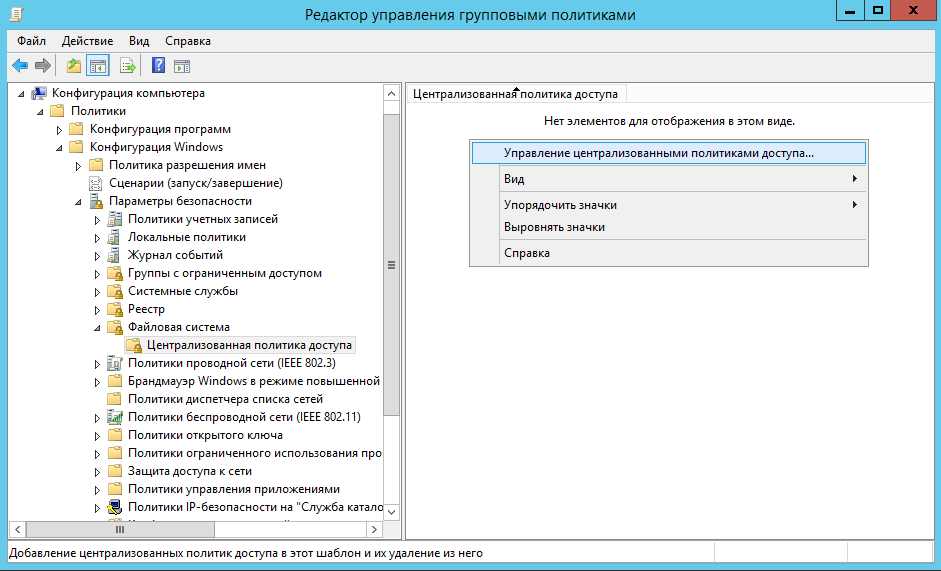The height and width of the screenshot is (571, 941).
Task: Choose Управление централизованными политиками доступа...
Action: coord(669,153)
